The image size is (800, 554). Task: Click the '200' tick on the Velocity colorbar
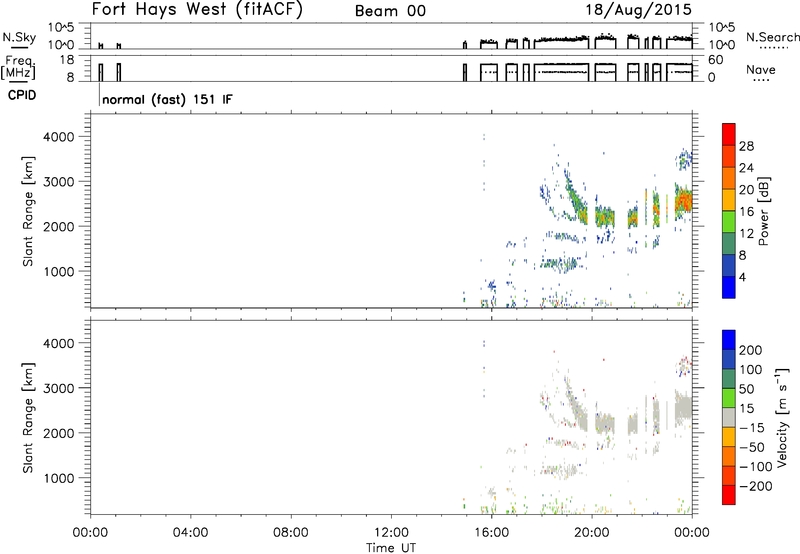(750, 350)
